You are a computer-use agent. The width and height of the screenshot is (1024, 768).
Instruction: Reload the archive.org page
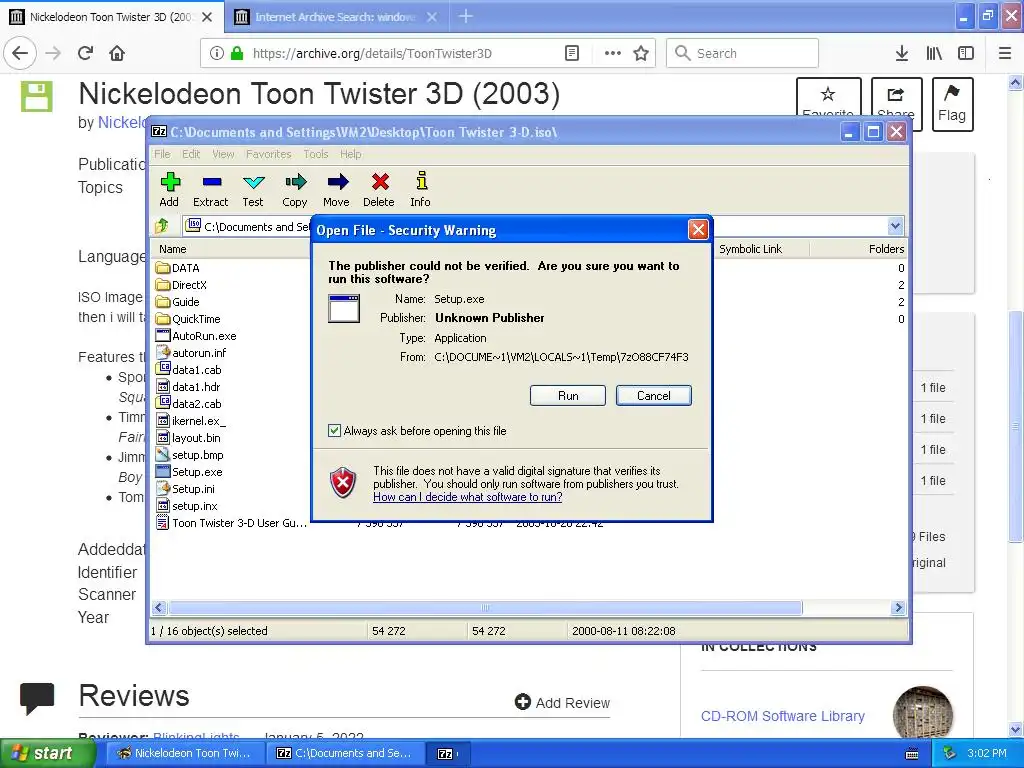(86, 53)
